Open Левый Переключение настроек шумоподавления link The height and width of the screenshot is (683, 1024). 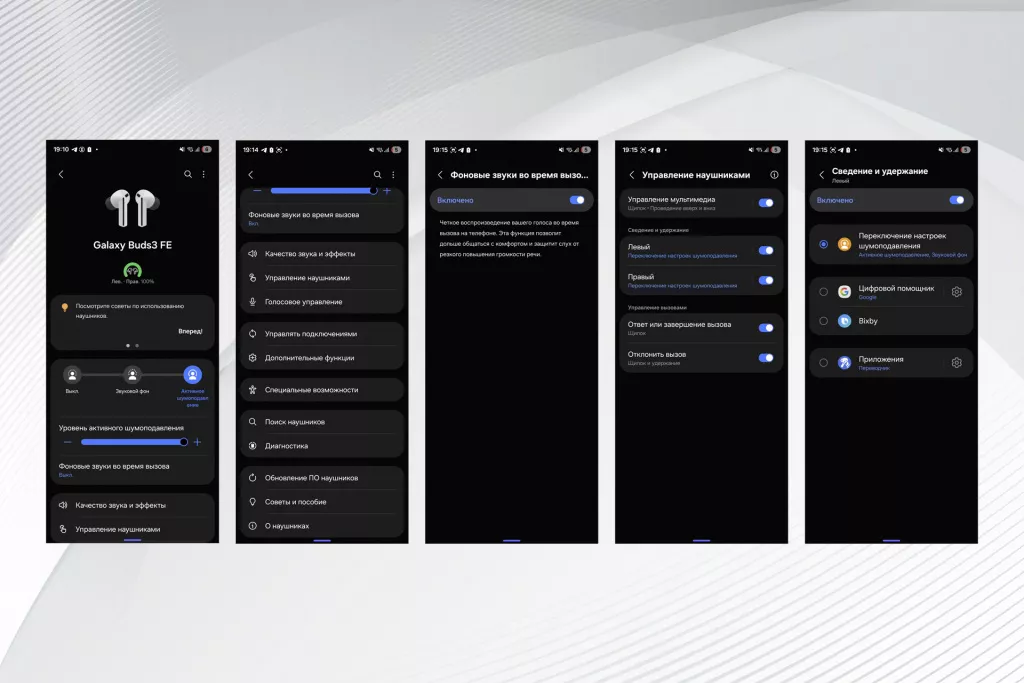682,256
